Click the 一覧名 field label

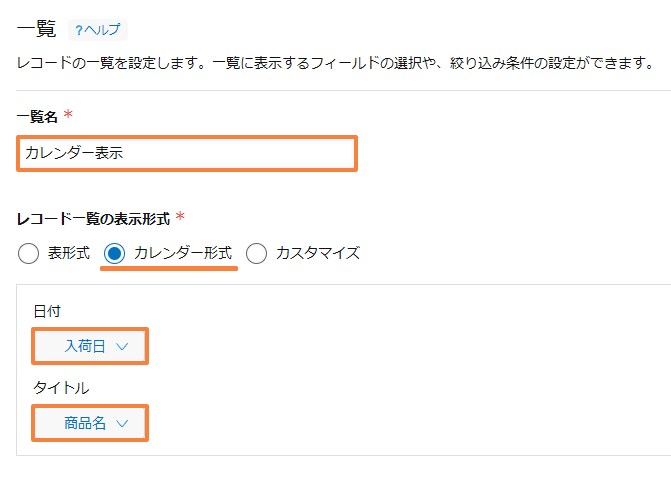[x=37, y=116]
